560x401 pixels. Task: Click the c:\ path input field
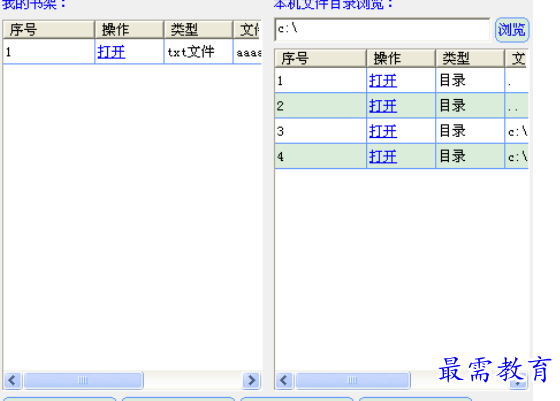pos(382,30)
